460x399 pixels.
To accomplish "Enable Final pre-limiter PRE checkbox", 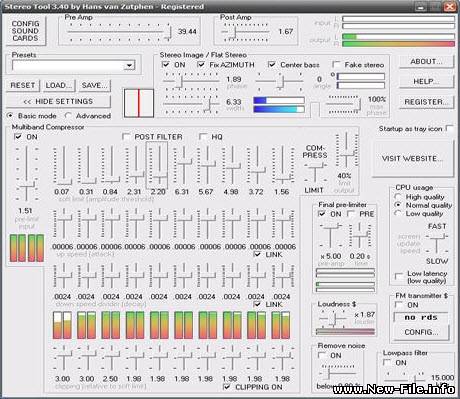I will 351,214.
